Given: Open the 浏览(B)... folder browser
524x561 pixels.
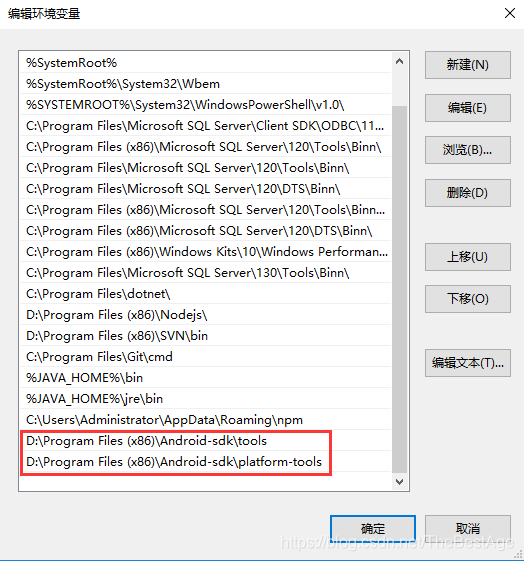Looking at the screenshot, I should click(467, 150).
